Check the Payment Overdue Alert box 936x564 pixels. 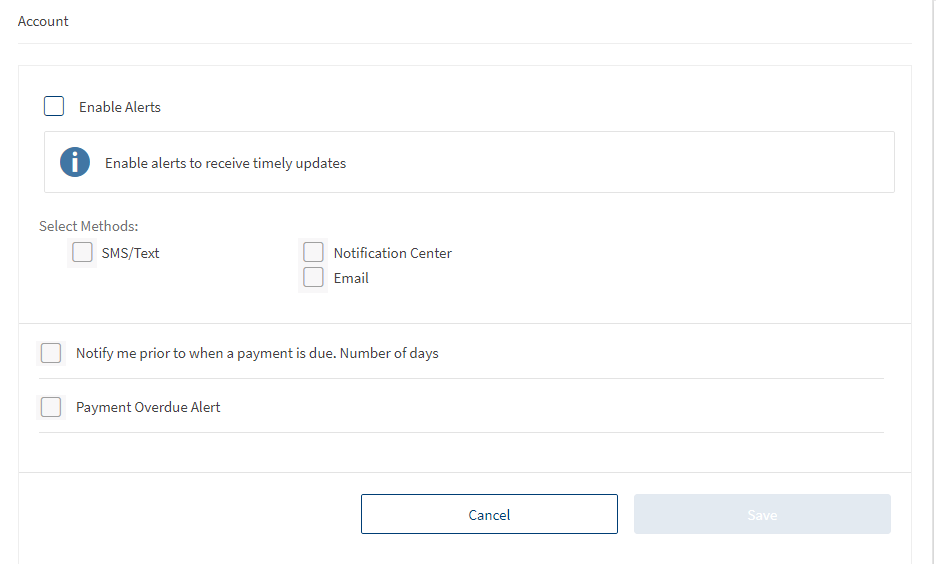click(x=51, y=407)
